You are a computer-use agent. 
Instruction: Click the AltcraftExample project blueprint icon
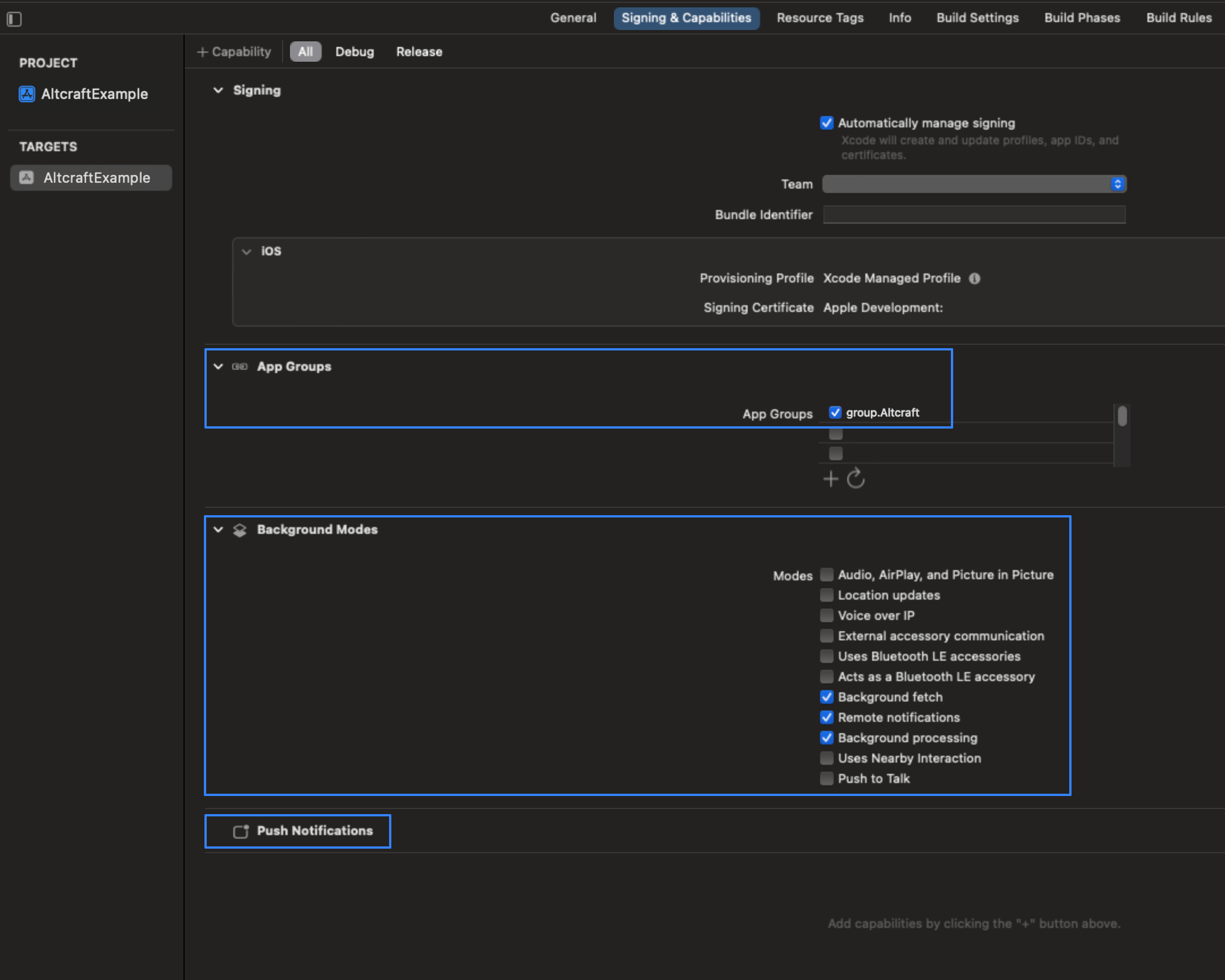pos(27,94)
